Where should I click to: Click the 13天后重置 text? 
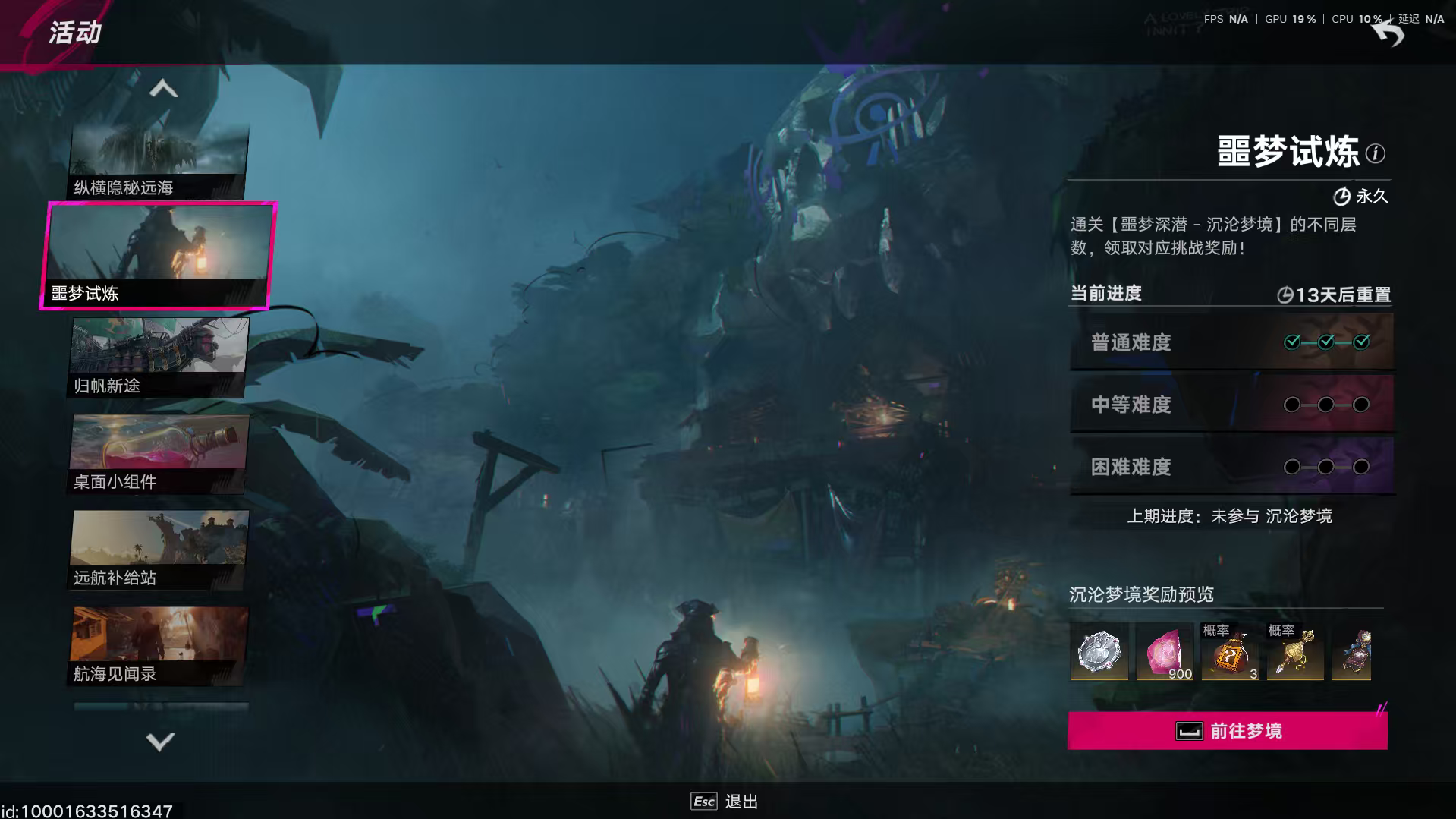1343,295
